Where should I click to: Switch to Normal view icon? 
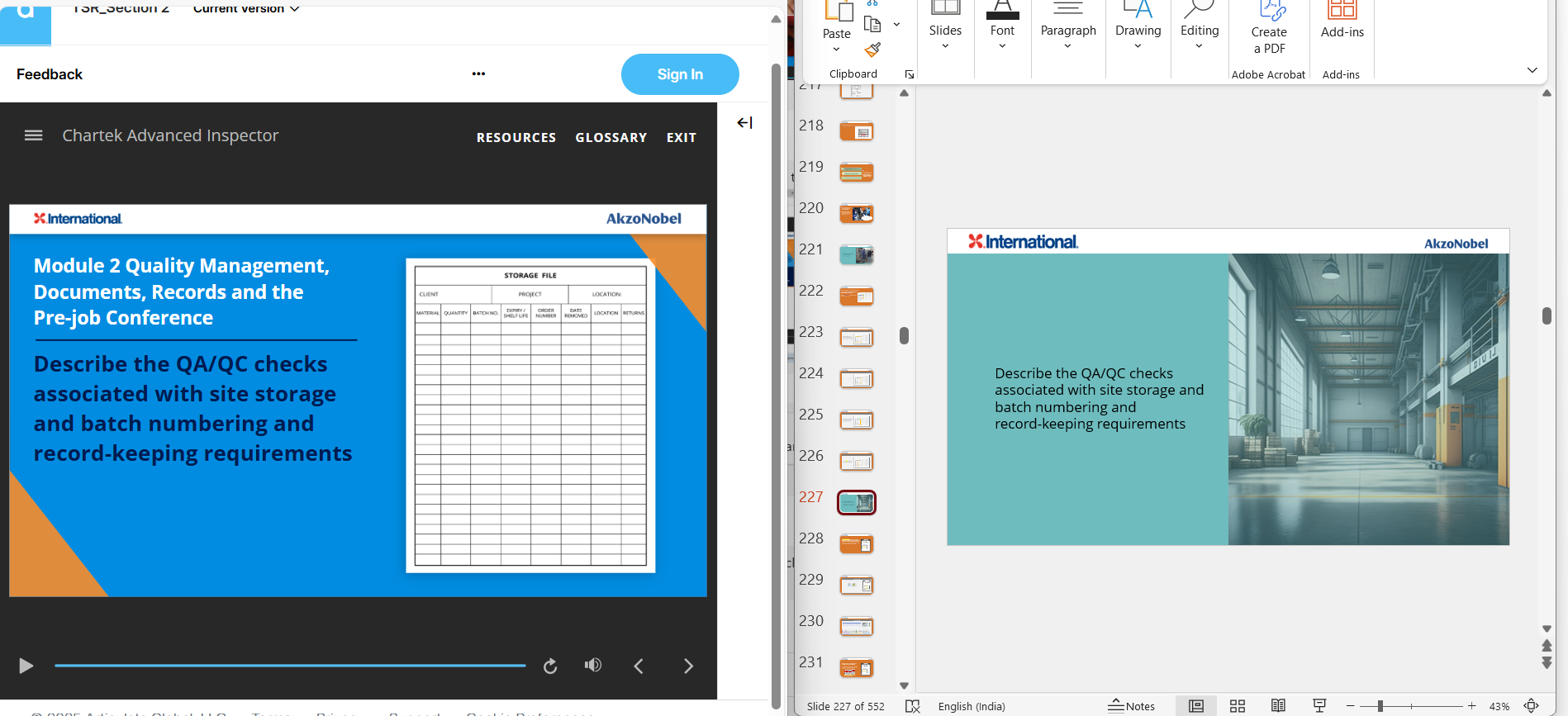click(x=1196, y=706)
